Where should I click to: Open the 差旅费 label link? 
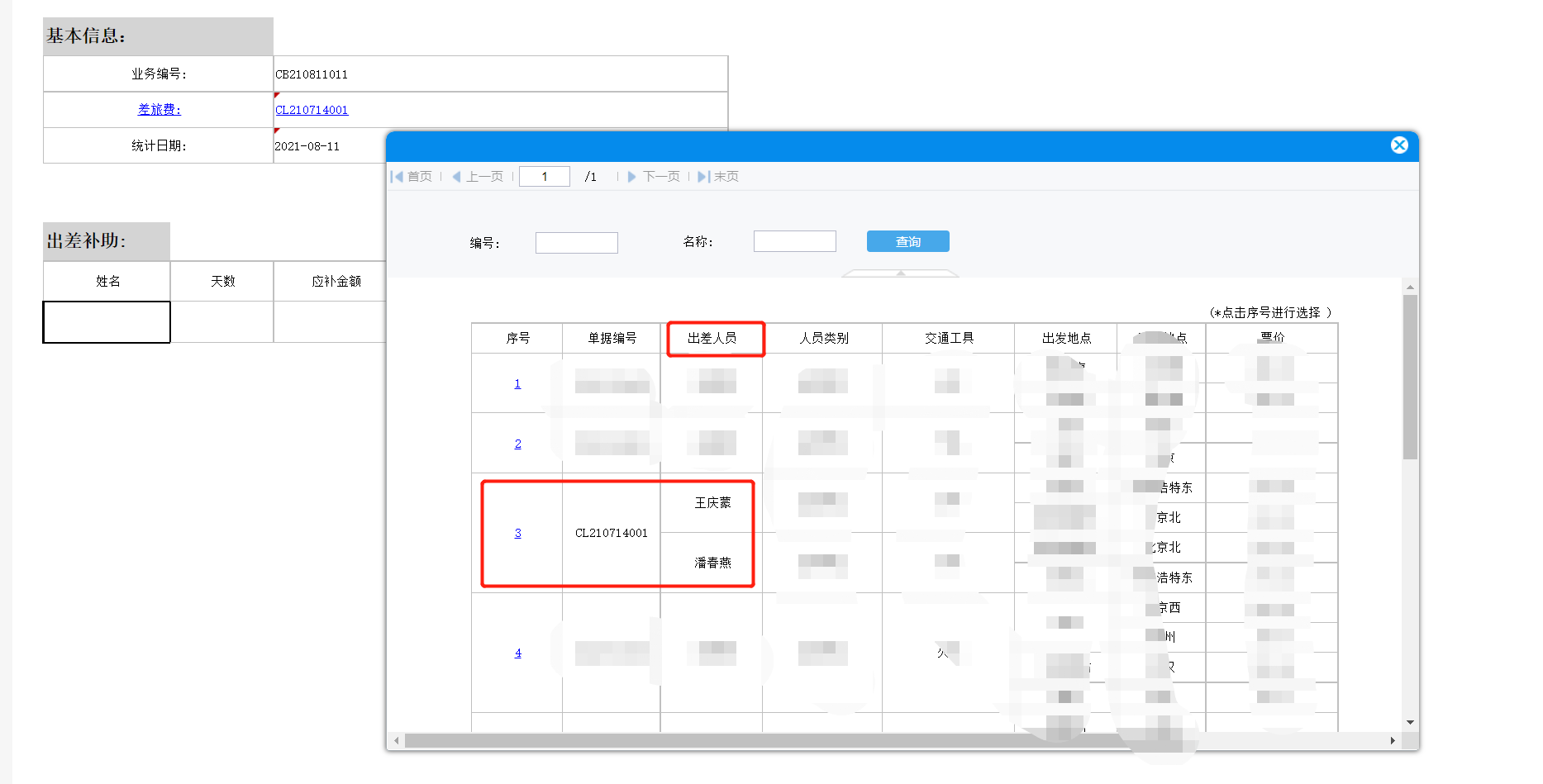160,110
